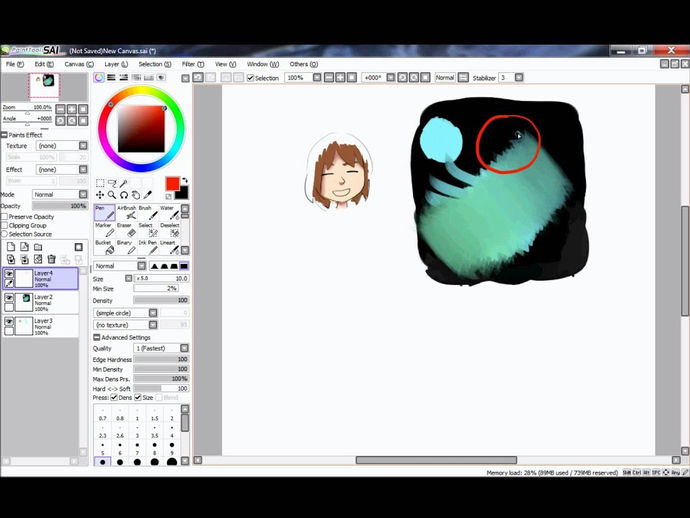Open the Stabilizer dropdown

519,77
